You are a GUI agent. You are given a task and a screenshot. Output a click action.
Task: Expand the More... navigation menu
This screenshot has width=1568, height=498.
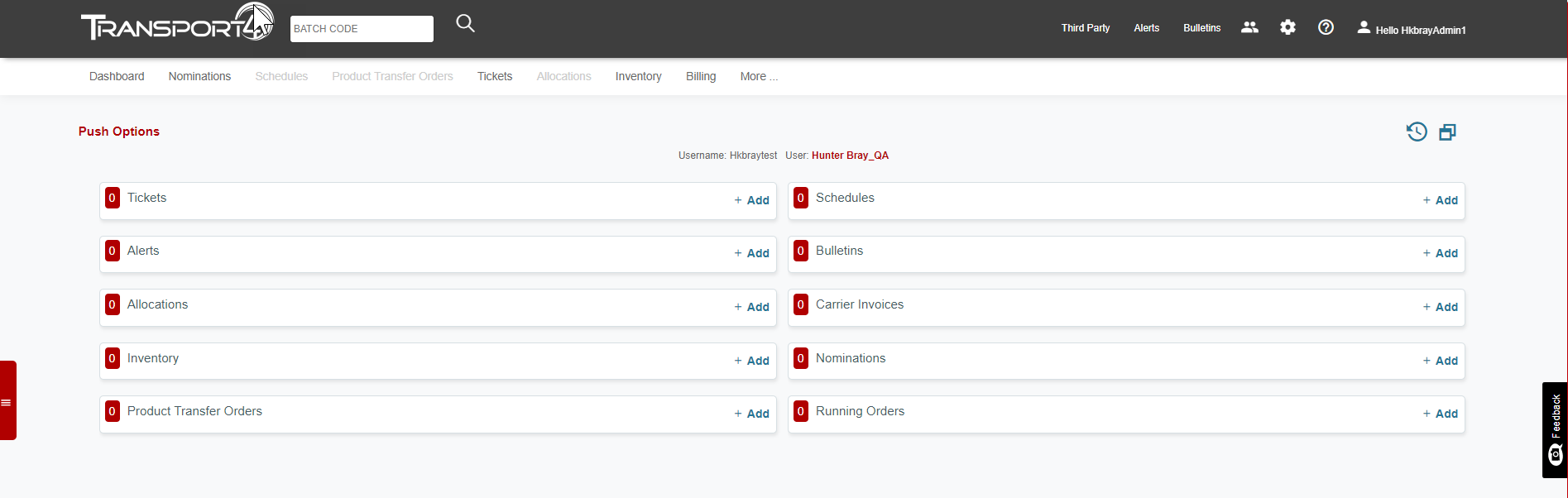click(x=758, y=76)
